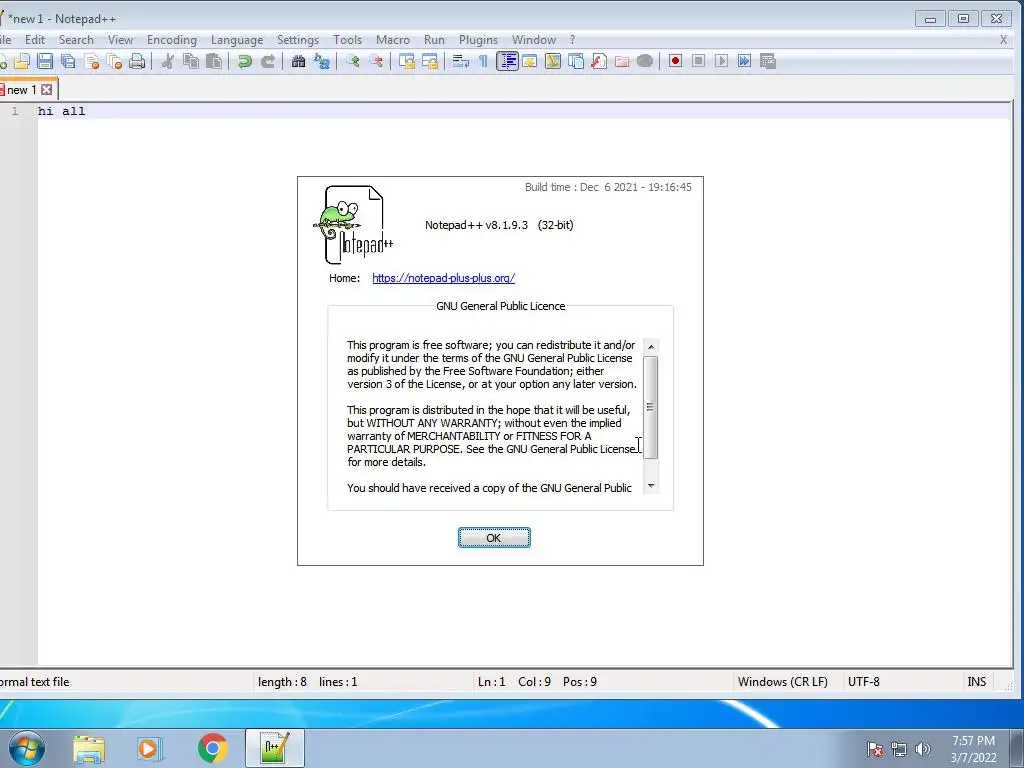
Task: Open Google Chrome from the taskbar
Action: click(x=213, y=748)
